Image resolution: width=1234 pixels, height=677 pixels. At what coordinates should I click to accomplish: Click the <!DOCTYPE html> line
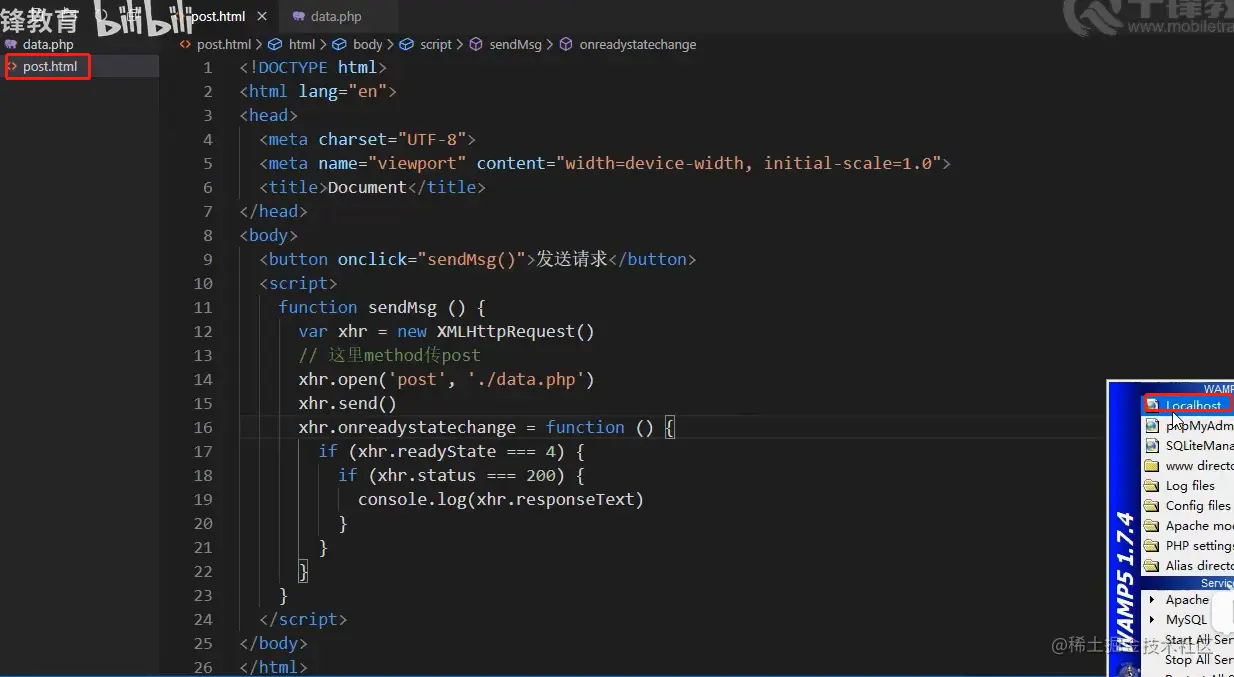(x=313, y=67)
